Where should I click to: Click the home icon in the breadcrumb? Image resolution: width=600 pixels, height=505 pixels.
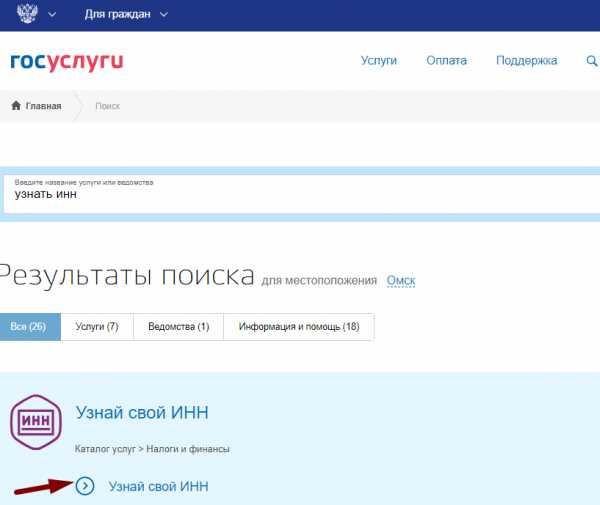point(16,105)
